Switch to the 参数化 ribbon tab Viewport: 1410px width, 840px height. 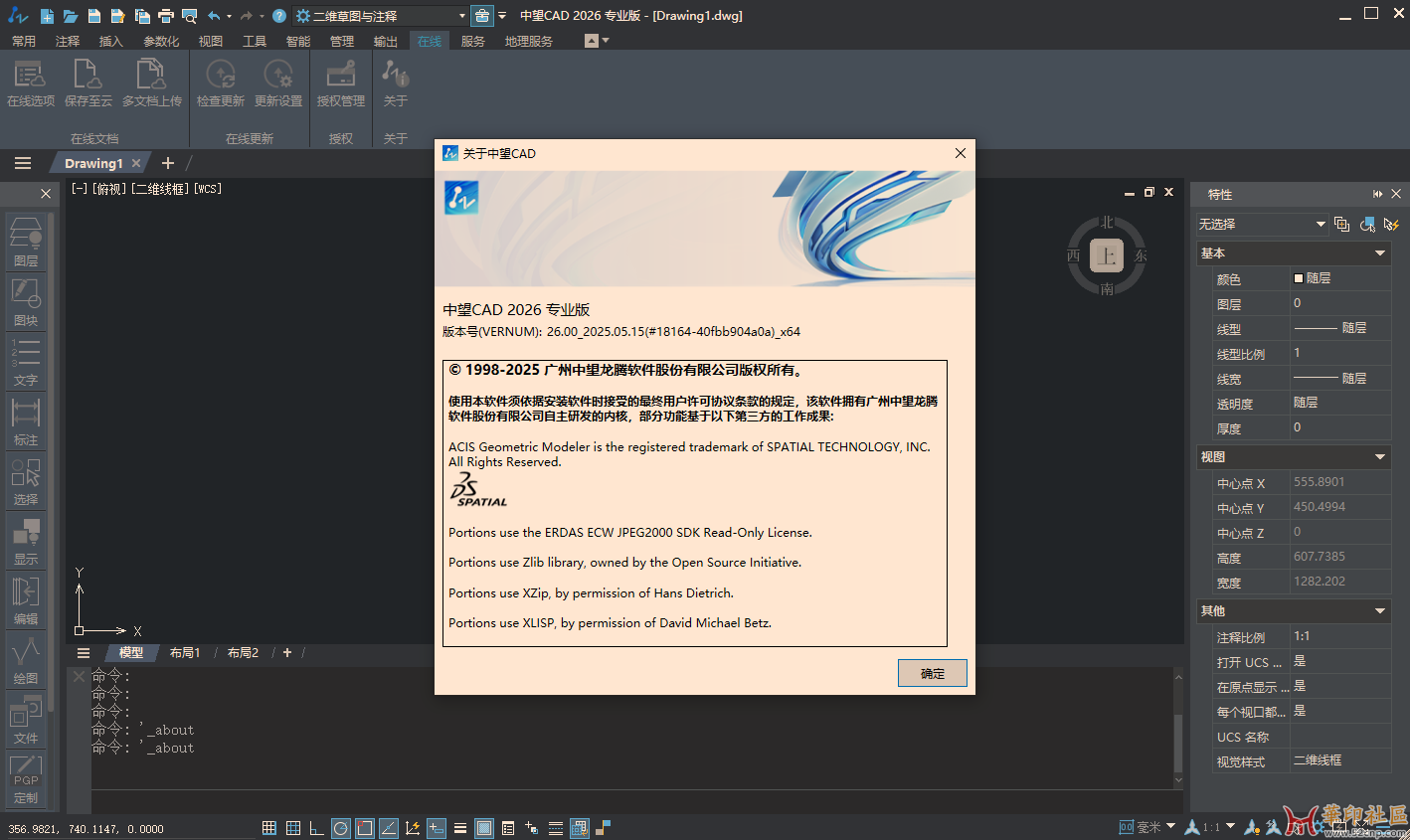(161, 41)
